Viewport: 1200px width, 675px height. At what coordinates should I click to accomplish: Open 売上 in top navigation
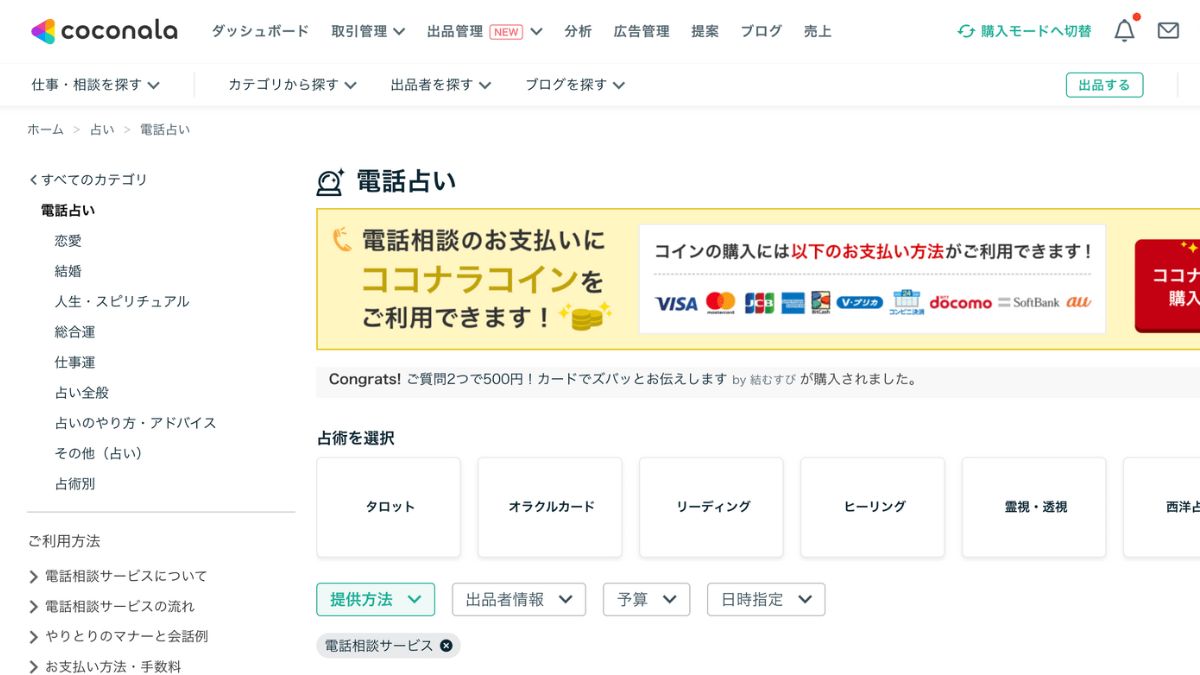(817, 31)
